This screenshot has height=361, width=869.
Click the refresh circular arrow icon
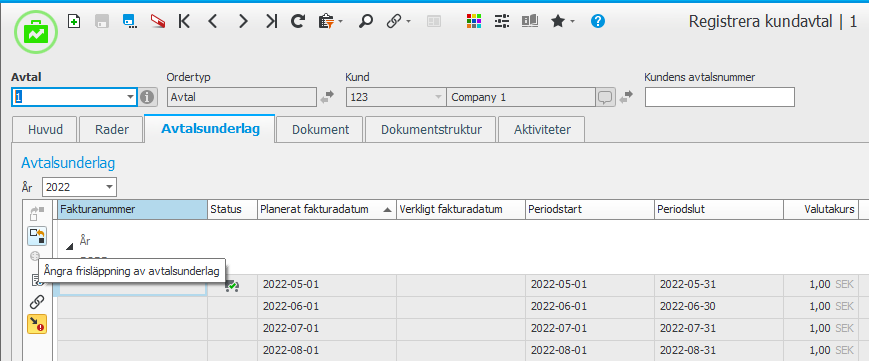(298, 22)
